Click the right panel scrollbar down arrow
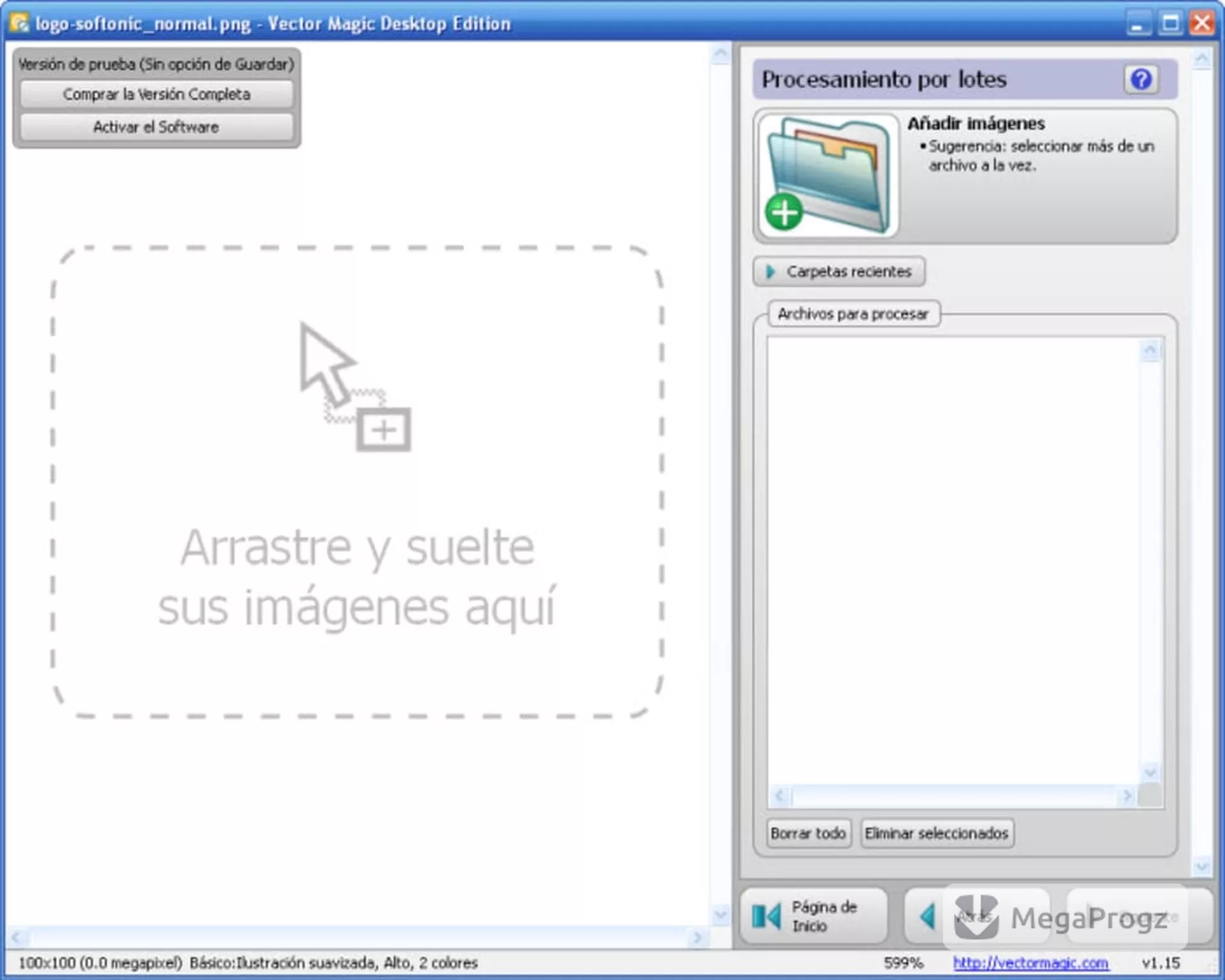Viewport: 1225px width, 980px height. click(1201, 866)
